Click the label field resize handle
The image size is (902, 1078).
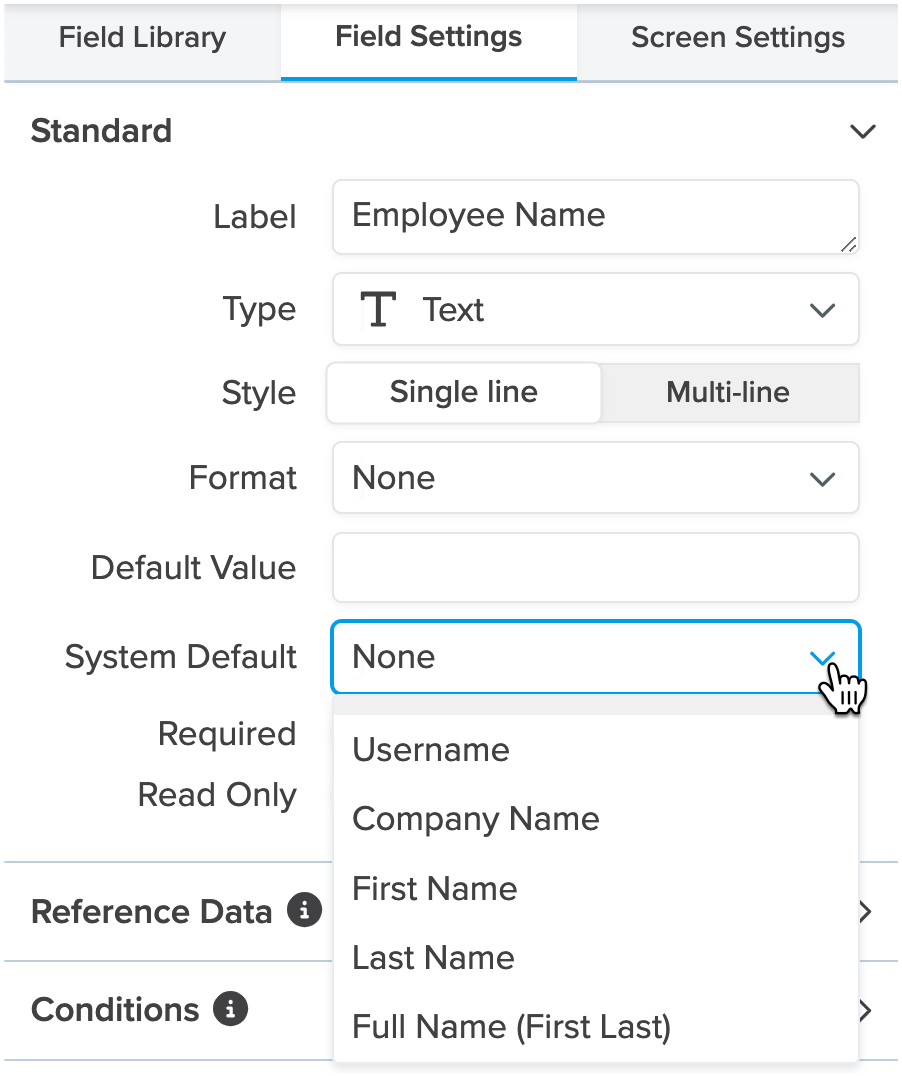tap(848, 244)
